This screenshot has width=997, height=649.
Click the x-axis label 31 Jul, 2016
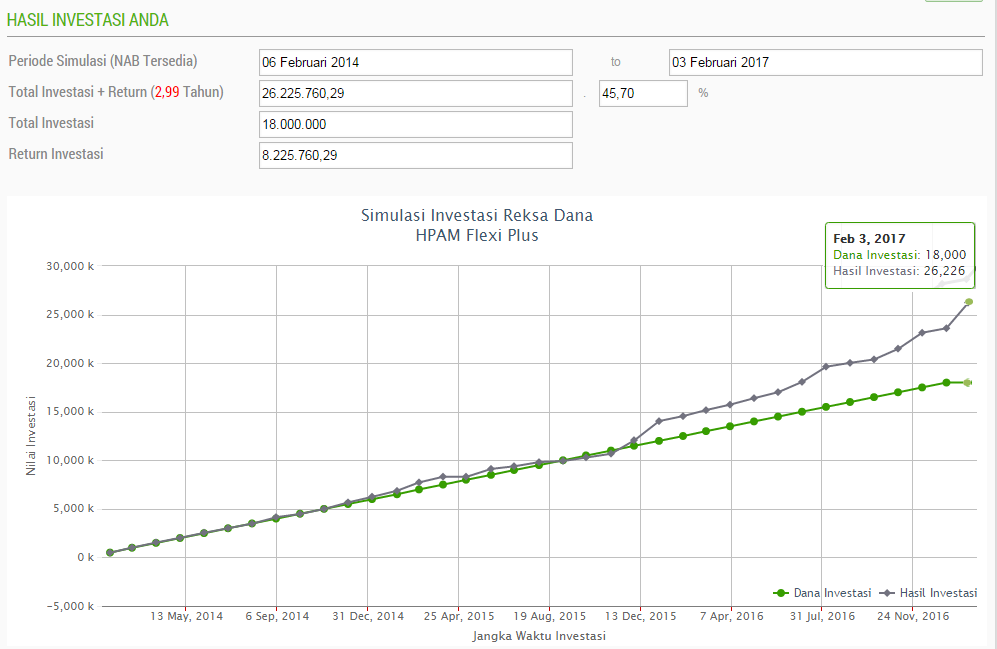tap(823, 616)
